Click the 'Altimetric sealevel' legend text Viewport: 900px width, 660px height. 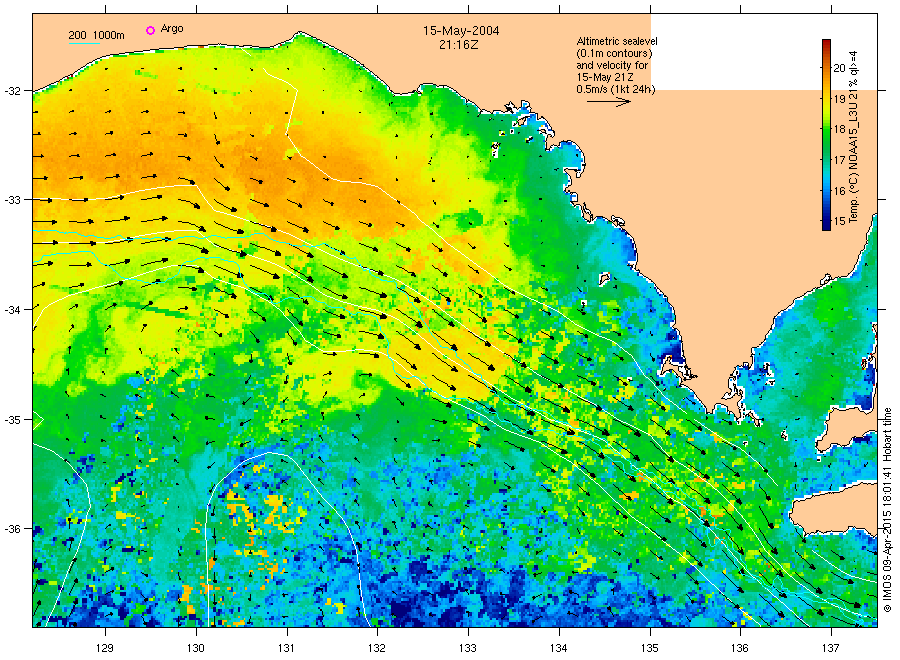[616, 41]
